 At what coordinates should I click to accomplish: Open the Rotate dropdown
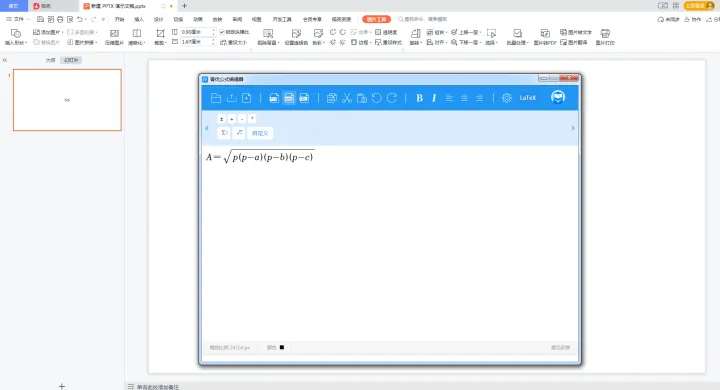point(415,37)
